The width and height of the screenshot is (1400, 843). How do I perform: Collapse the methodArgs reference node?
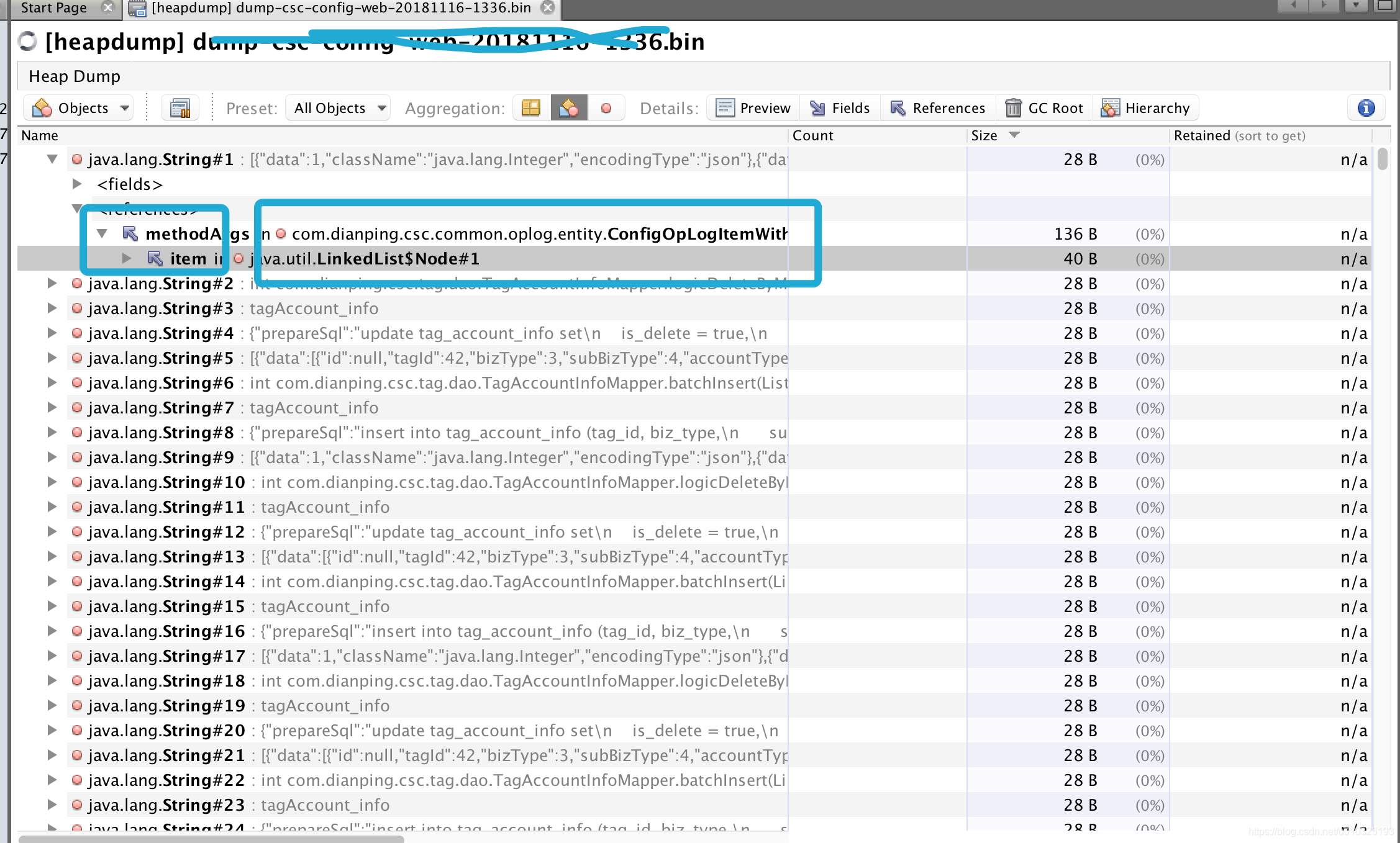(x=102, y=233)
